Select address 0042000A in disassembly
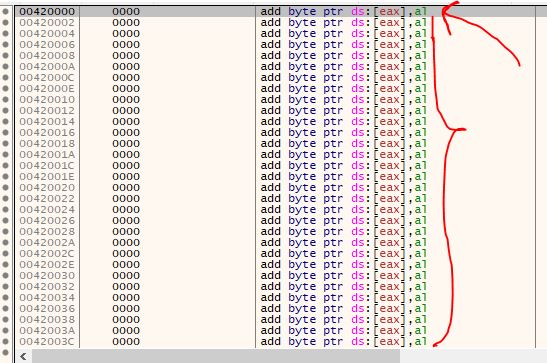This screenshot has width=547, height=363. coord(47,67)
